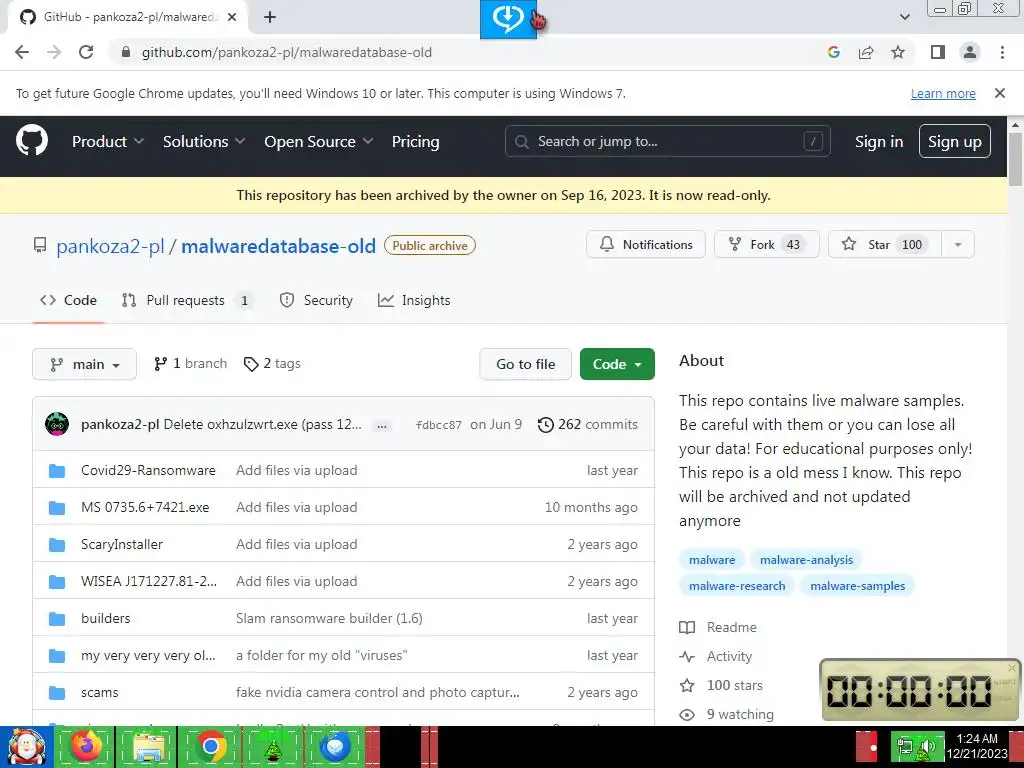Go back with browser back arrow

(22, 52)
